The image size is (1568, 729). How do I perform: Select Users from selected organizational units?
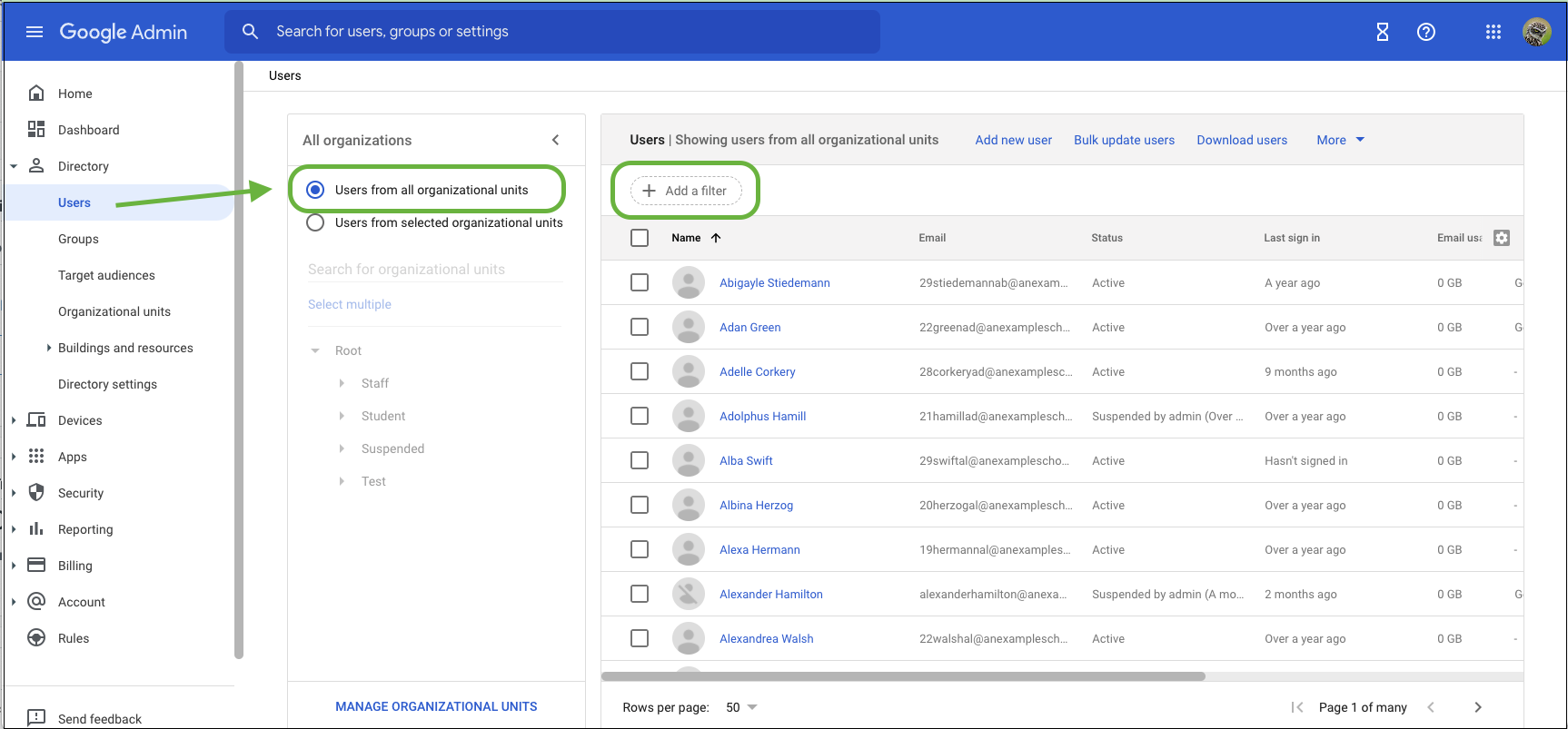click(315, 222)
